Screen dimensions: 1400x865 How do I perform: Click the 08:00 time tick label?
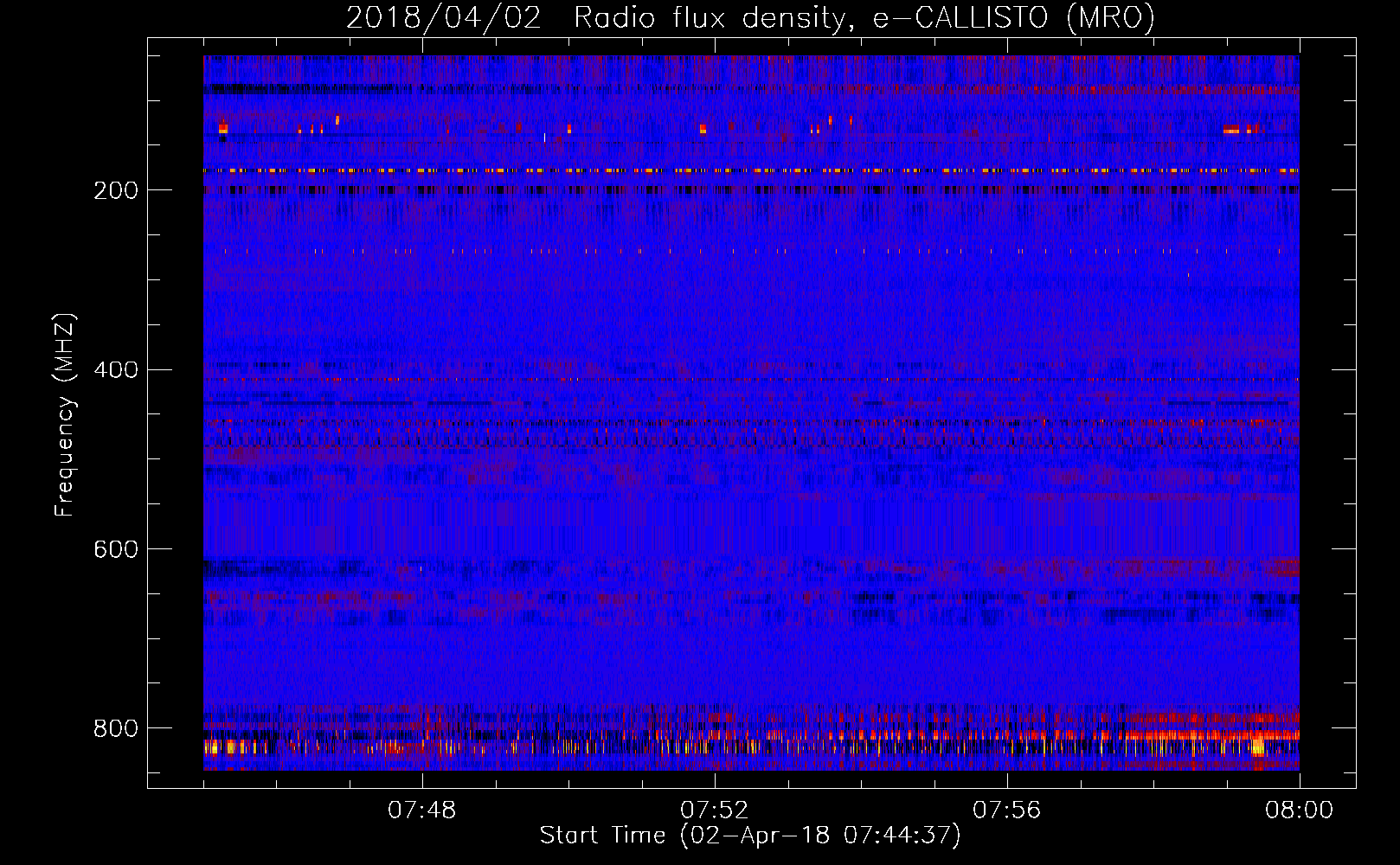click(1299, 811)
